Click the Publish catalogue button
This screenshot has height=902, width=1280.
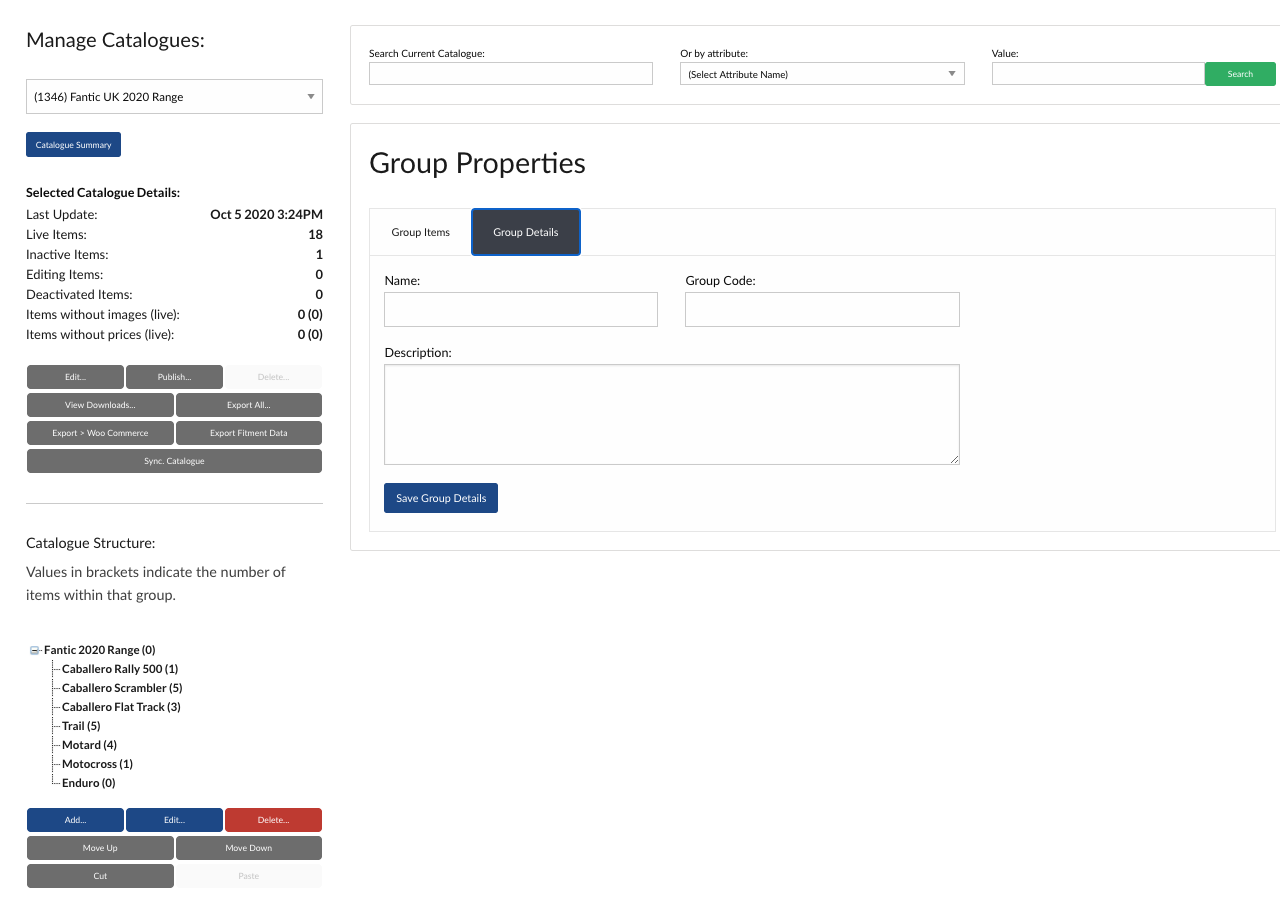click(174, 377)
